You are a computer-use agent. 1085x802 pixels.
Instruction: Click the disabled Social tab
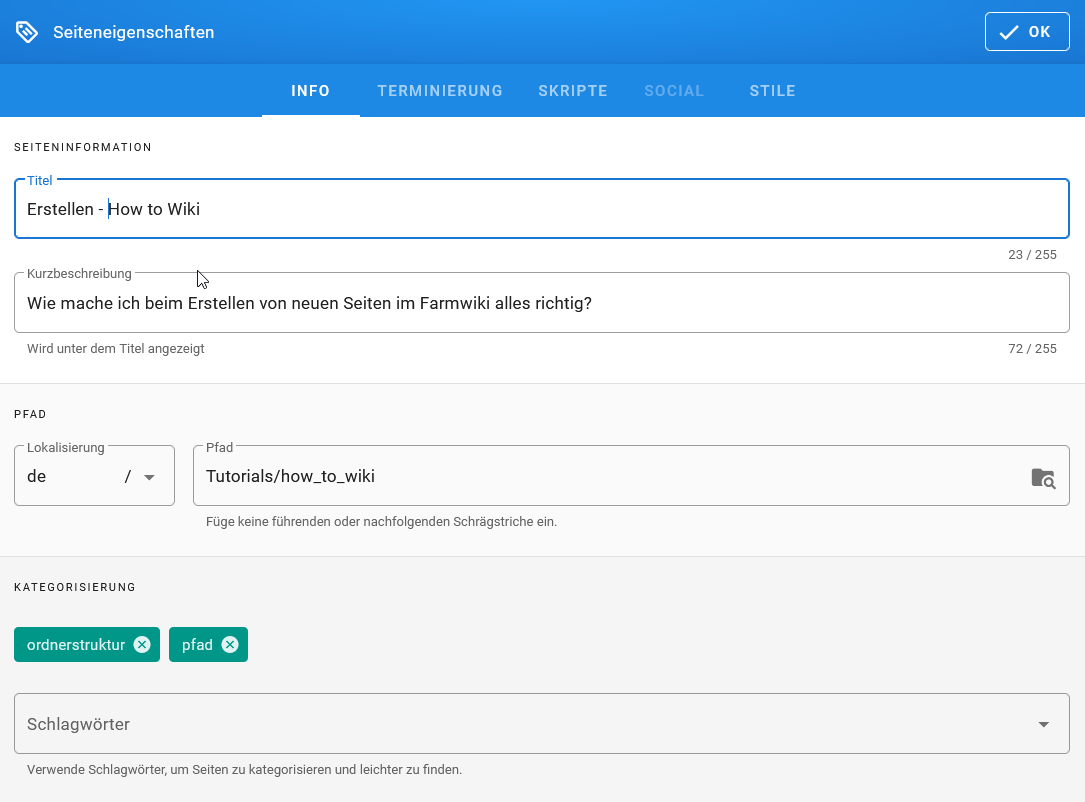click(x=674, y=91)
